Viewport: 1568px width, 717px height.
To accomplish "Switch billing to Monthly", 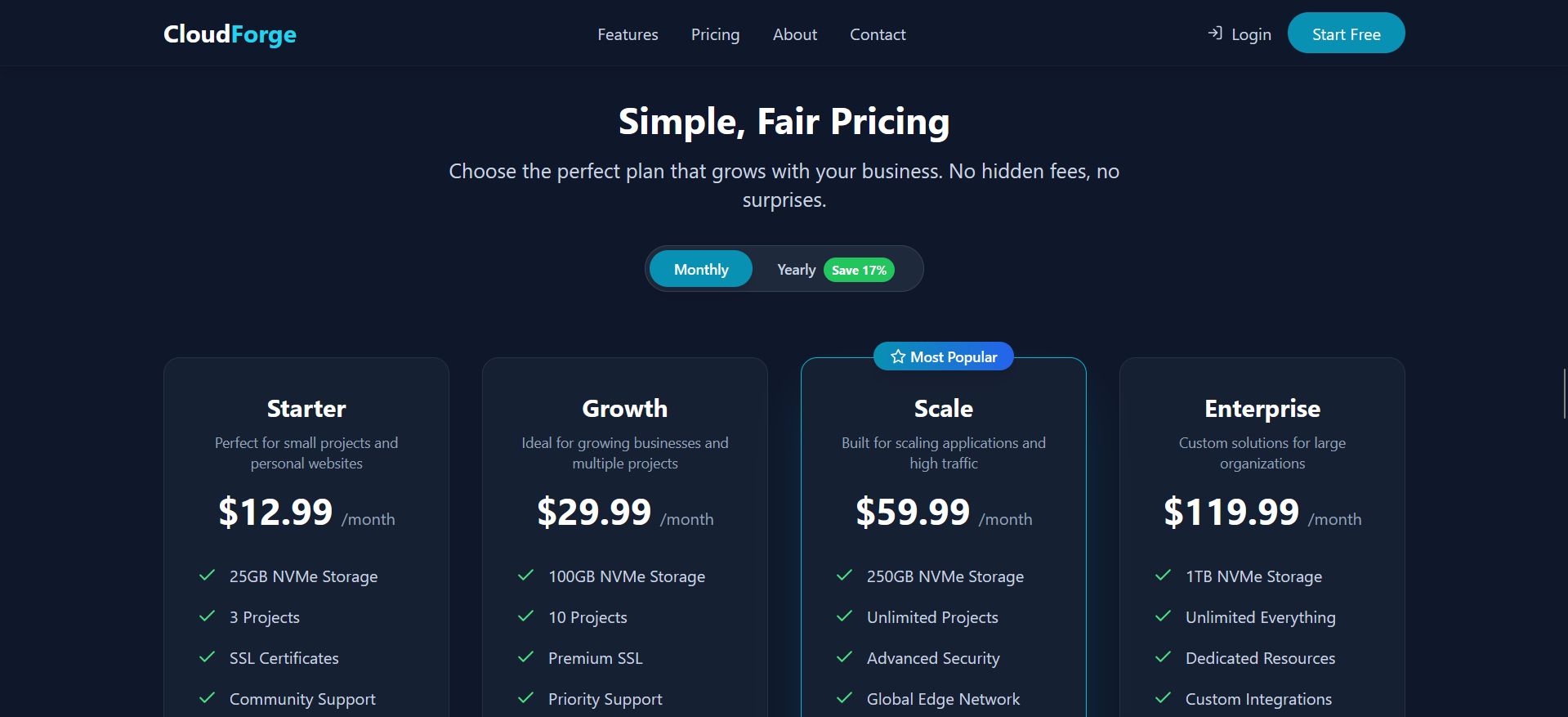I will click(701, 269).
